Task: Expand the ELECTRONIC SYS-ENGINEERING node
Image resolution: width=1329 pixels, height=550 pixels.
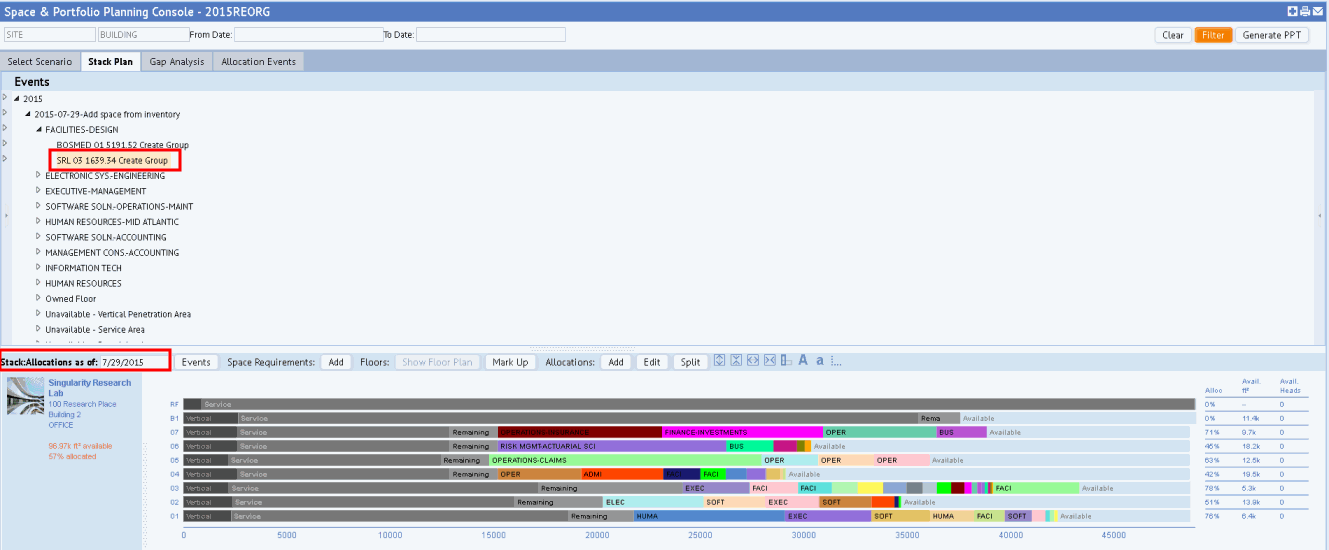Action: tap(40, 176)
